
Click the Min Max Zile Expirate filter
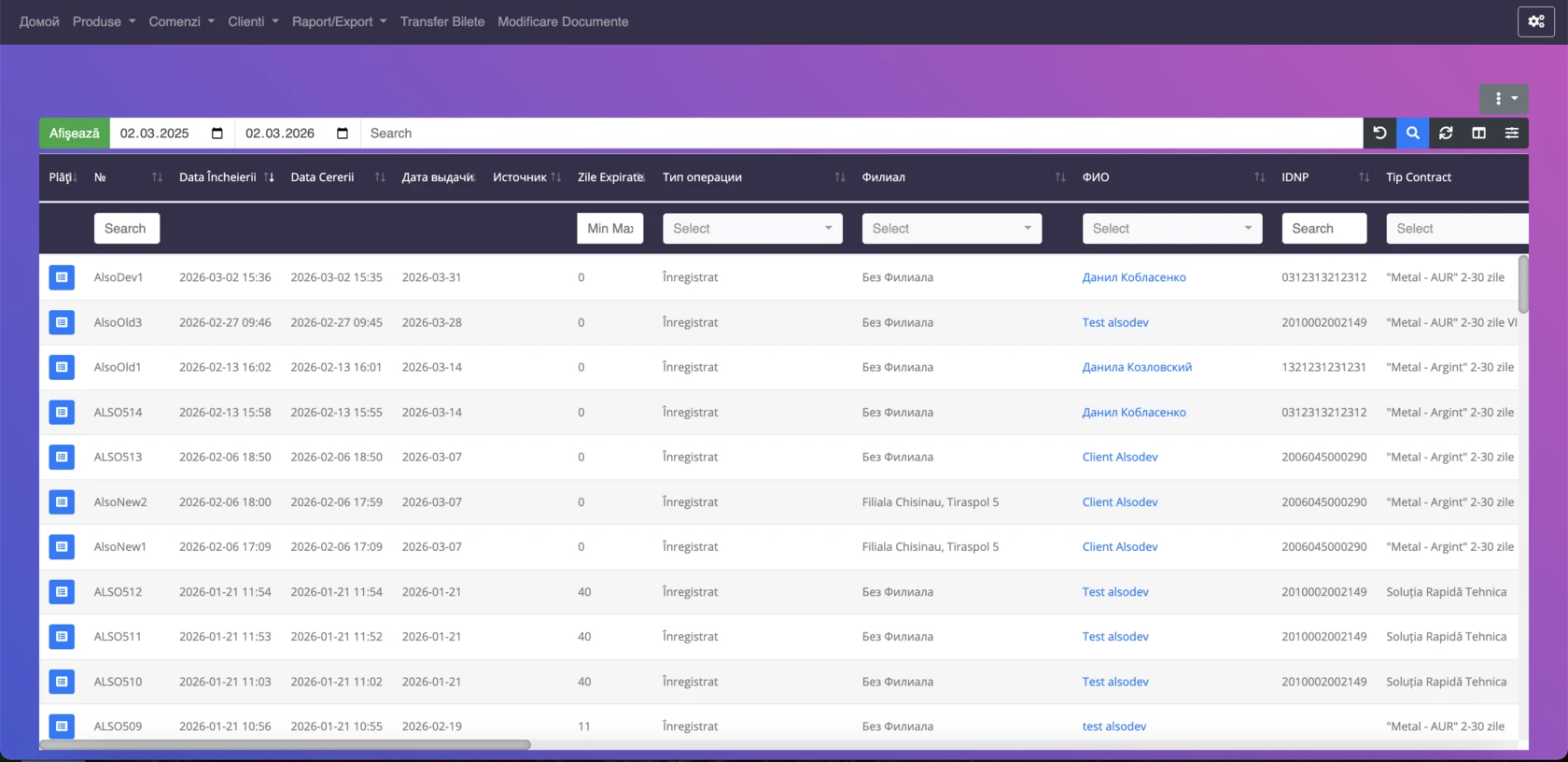(610, 229)
